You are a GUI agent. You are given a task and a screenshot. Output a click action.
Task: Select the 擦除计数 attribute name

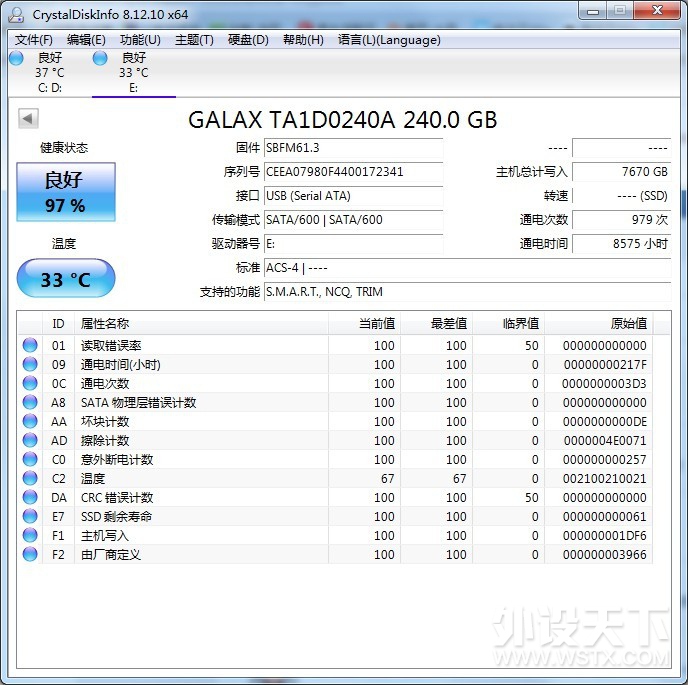105,441
